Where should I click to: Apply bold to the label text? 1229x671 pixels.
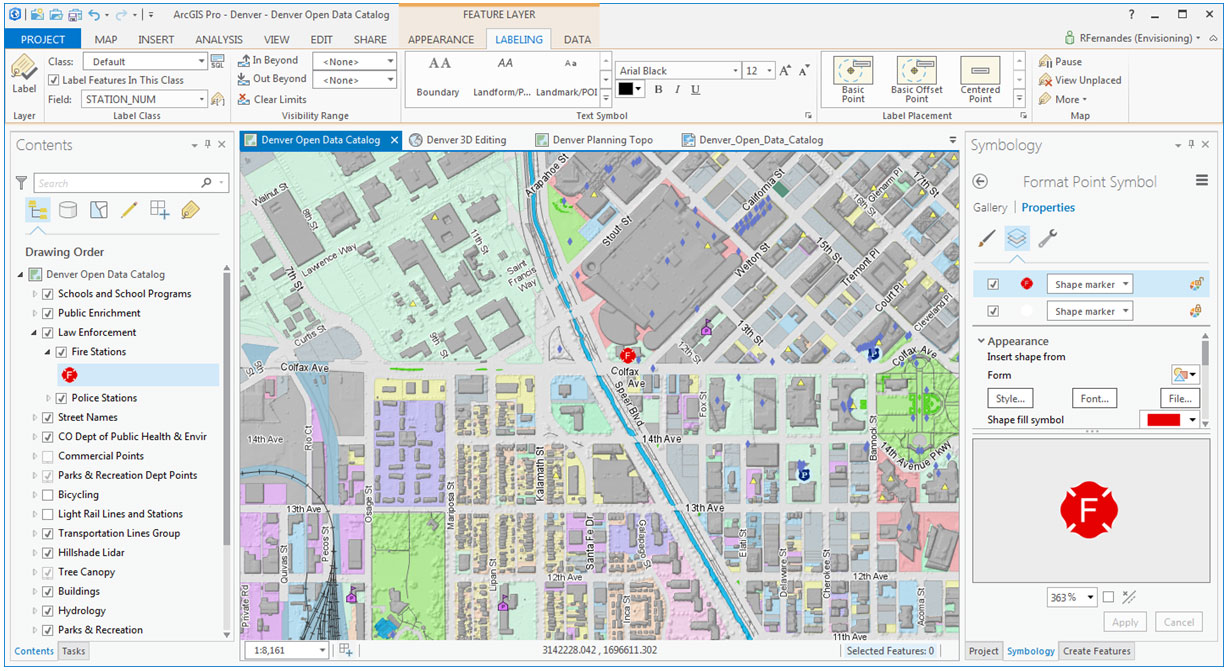659,89
